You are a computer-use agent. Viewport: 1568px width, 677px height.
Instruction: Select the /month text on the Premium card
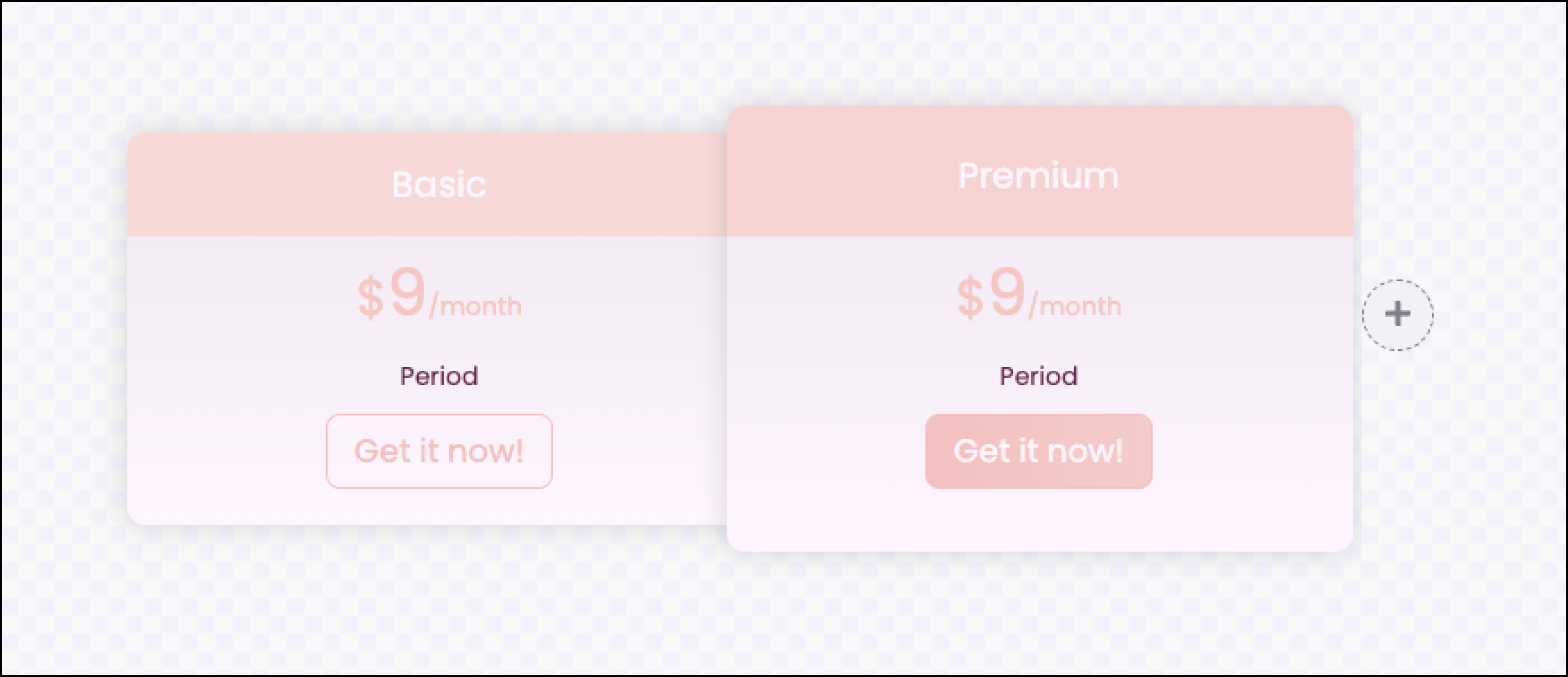click(1076, 306)
